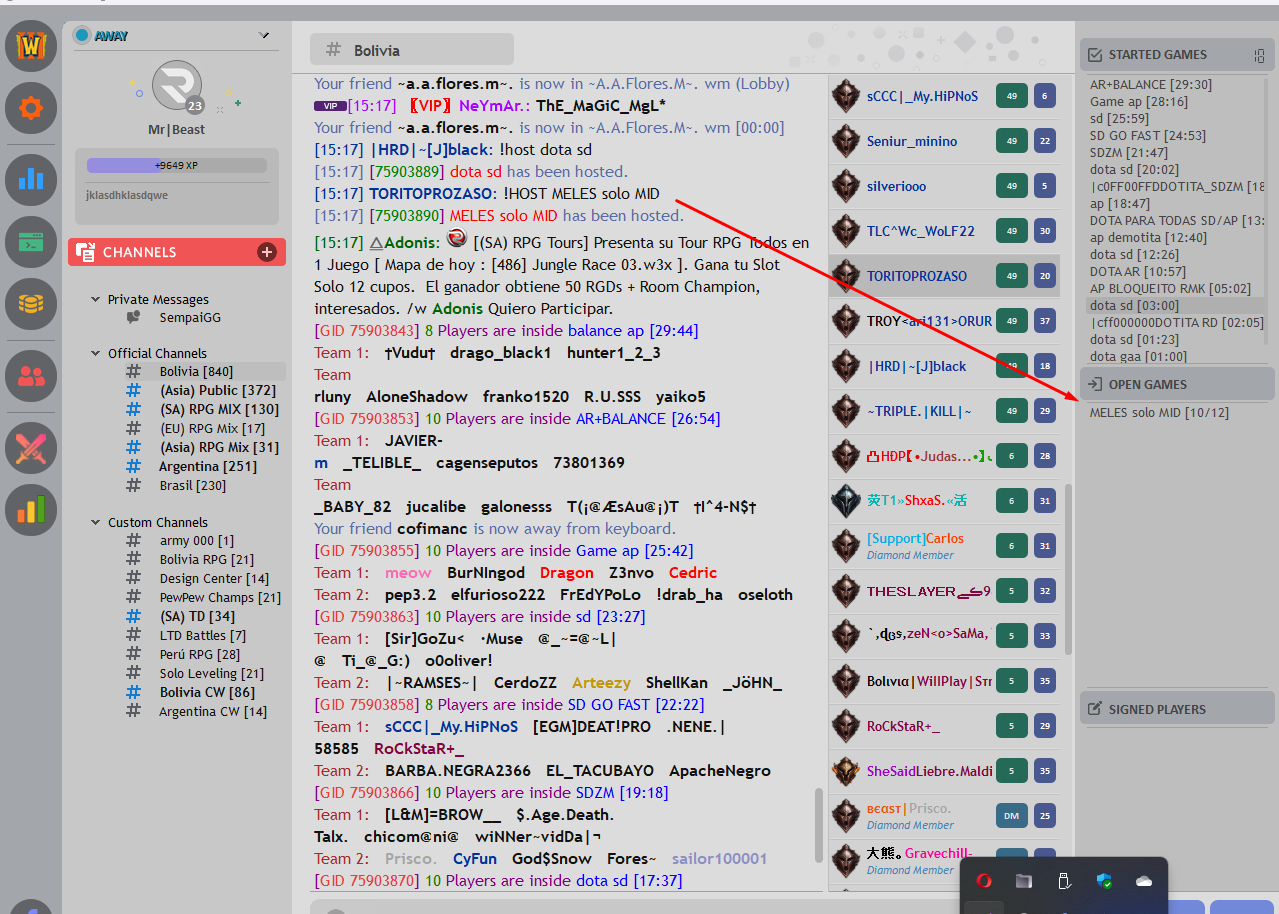Open Opera browser from the taskbar tray
Image resolution: width=1279 pixels, height=914 pixels.
[x=984, y=881]
